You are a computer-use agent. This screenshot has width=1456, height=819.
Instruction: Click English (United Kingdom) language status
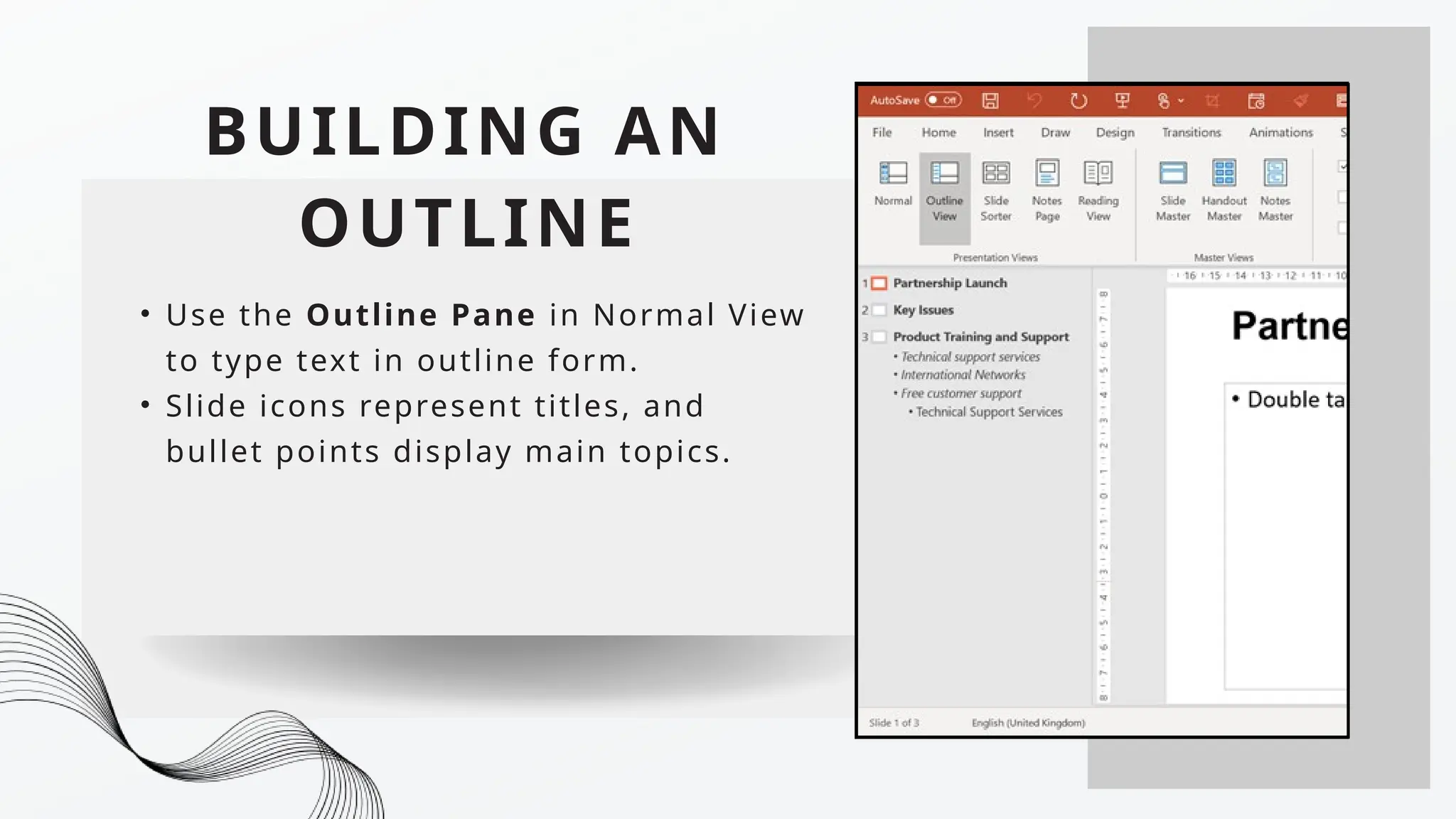(x=1028, y=723)
